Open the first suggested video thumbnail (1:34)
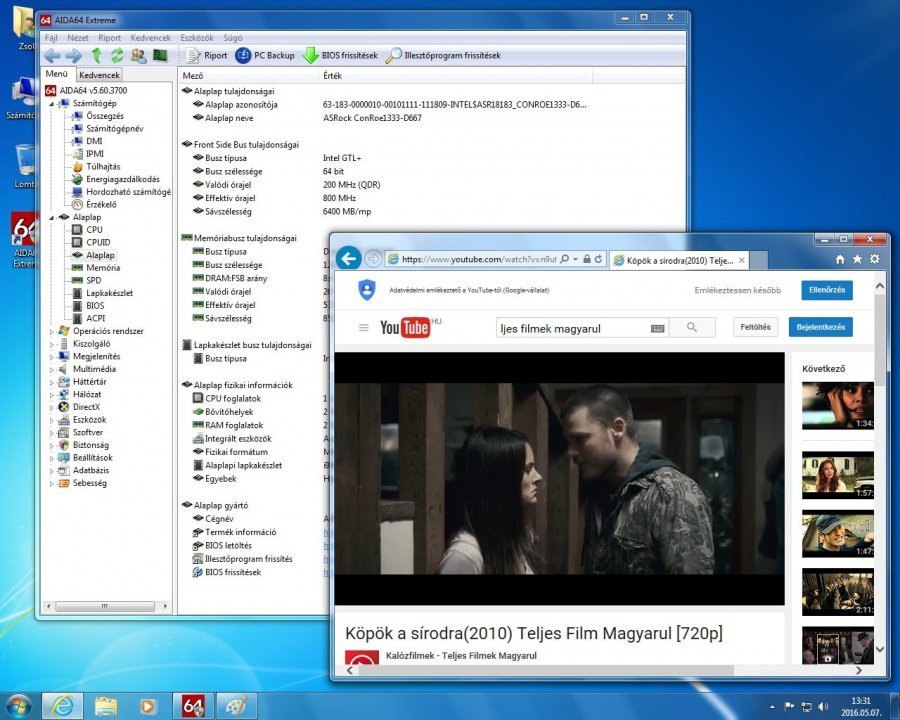 tap(837, 405)
